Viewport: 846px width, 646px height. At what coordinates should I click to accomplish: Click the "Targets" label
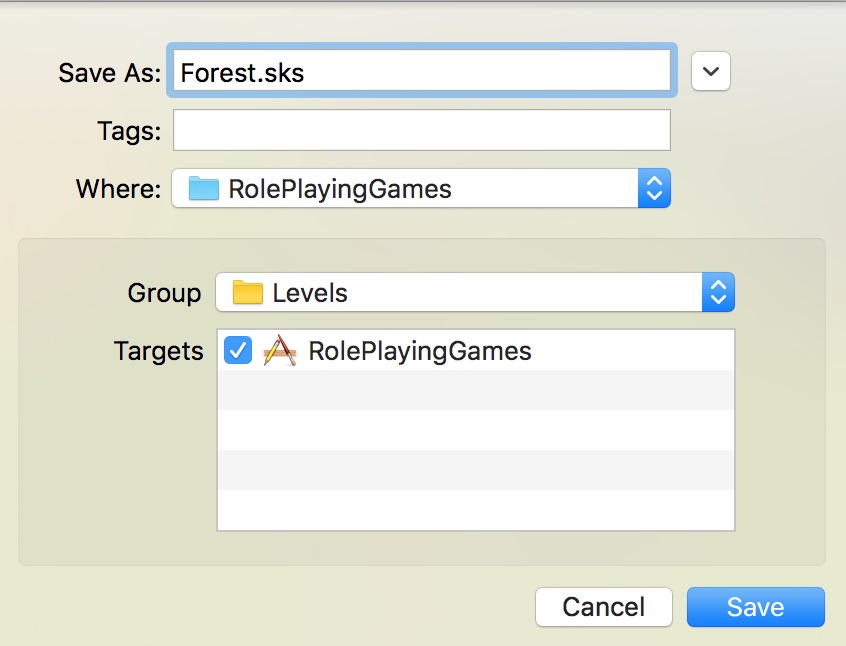pyautogui.click(x=158, y=351)
